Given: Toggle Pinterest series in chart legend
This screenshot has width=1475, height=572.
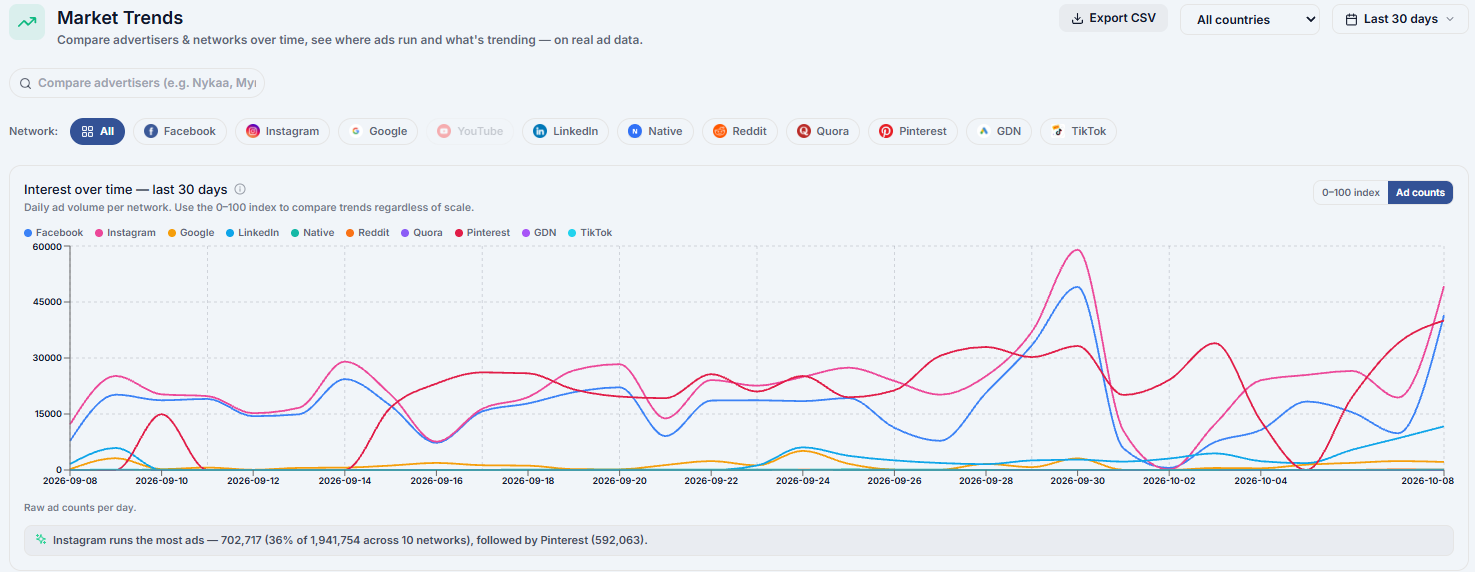Looking at the screenshot, I should (482, 233).
